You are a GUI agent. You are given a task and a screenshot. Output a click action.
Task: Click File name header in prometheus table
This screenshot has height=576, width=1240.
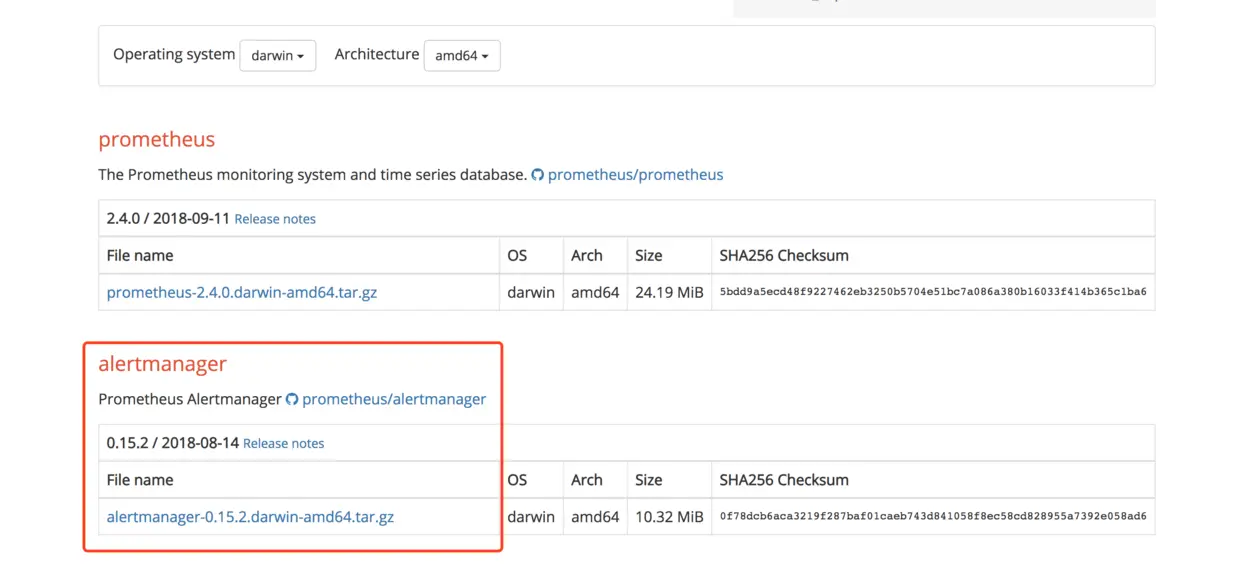pos(140,255)
